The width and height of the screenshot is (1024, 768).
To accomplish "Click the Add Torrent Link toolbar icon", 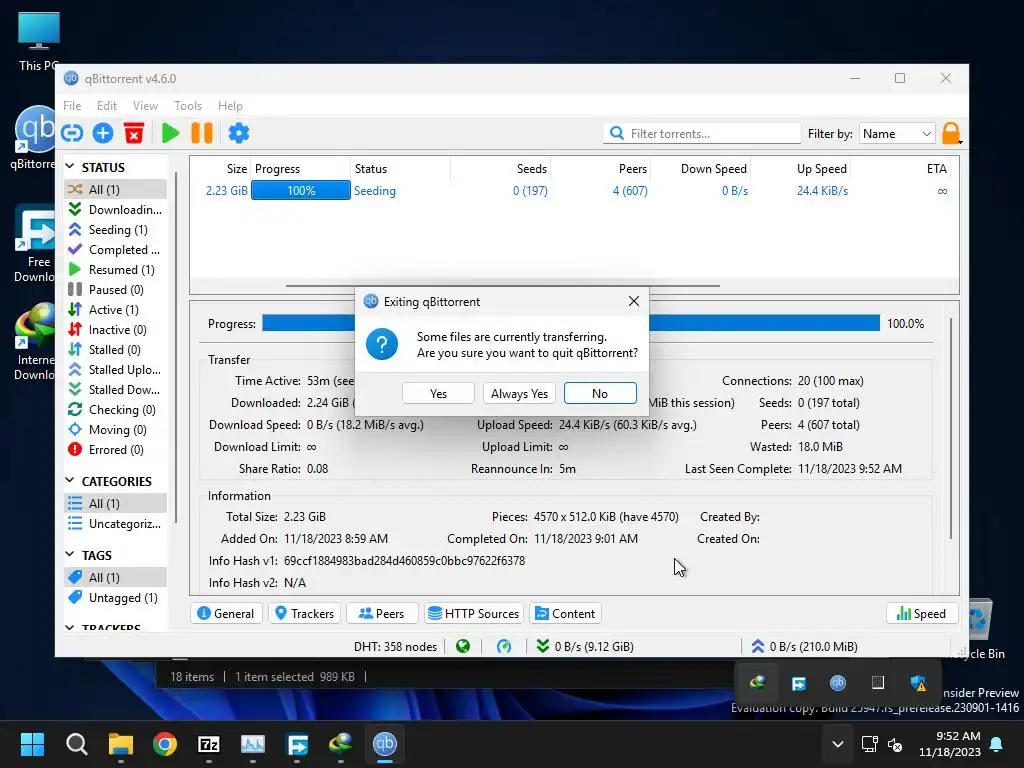I will pyautogui.click(x=72, y=133).
